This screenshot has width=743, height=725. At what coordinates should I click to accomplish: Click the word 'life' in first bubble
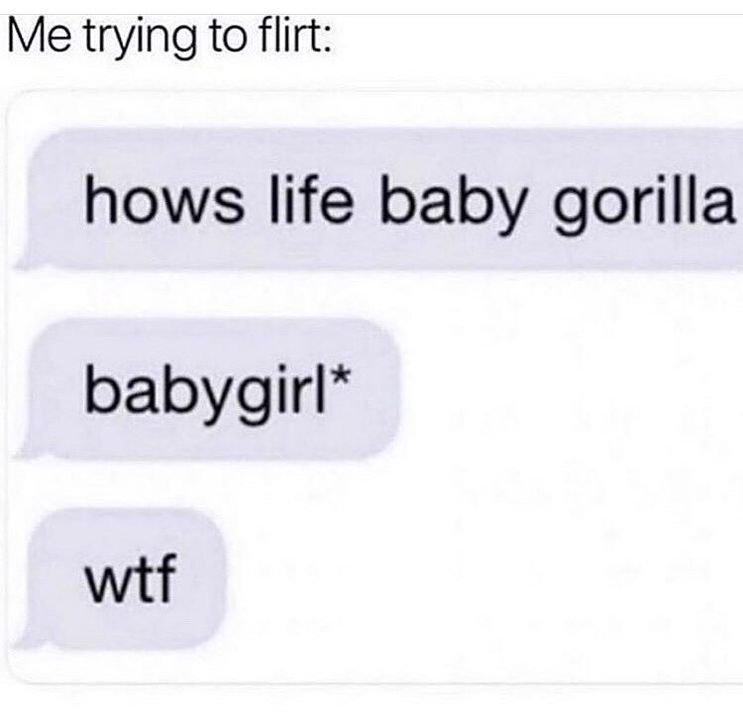pos(311,199)
